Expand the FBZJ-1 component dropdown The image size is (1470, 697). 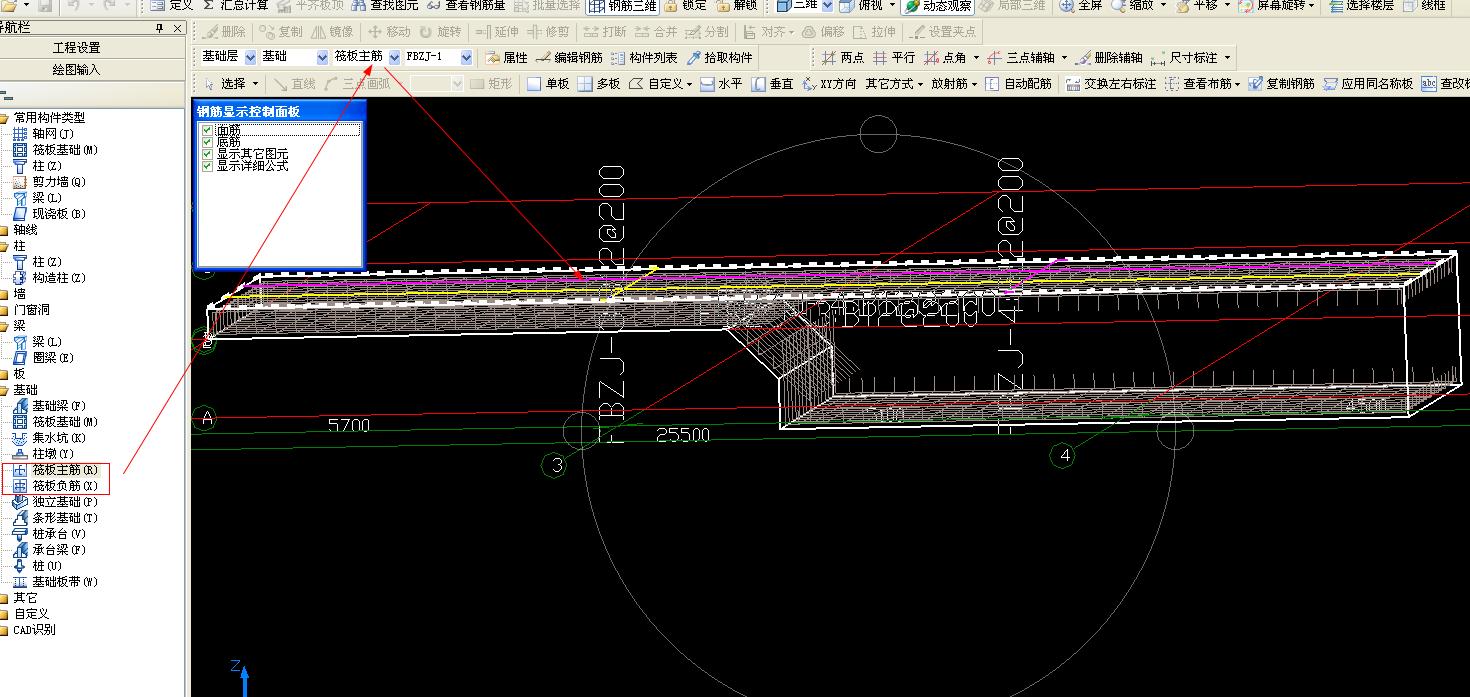pos(466,58)
